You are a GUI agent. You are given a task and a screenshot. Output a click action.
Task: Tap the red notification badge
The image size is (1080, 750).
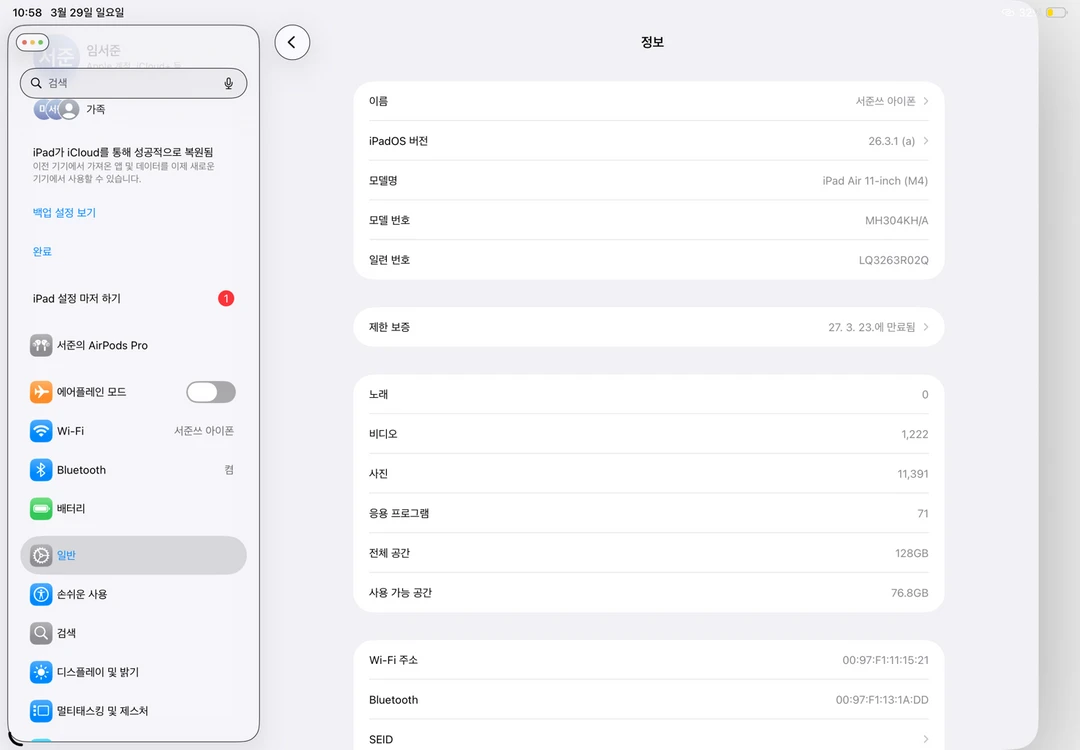tap(226, 298)
